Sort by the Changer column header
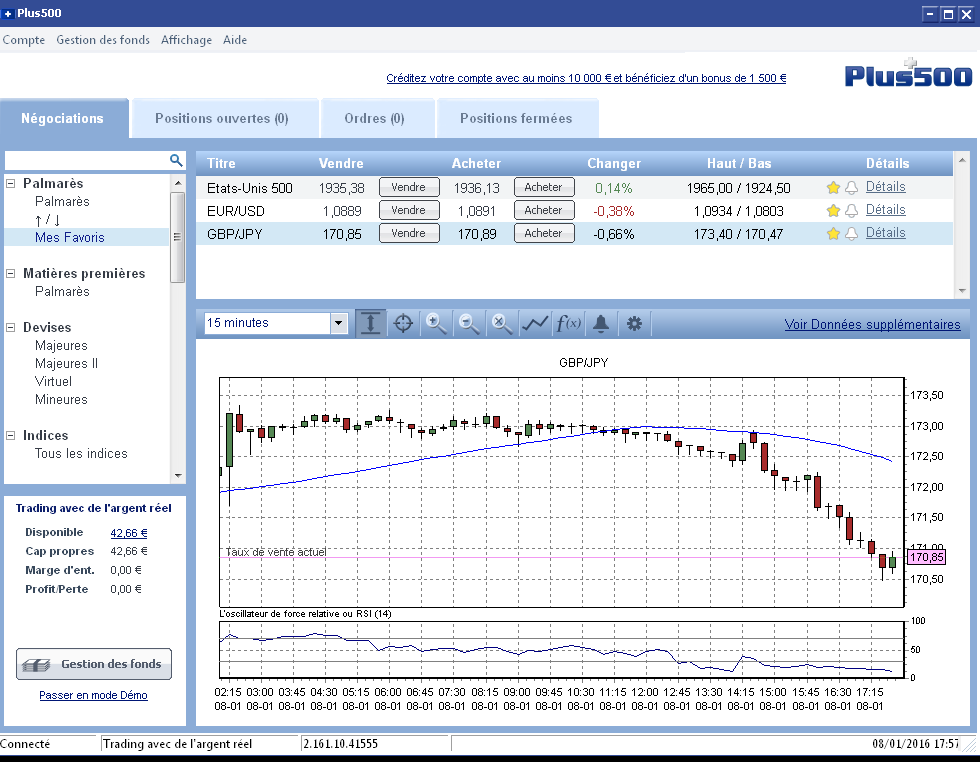This screenshot has height=762, width=980. 614,163
